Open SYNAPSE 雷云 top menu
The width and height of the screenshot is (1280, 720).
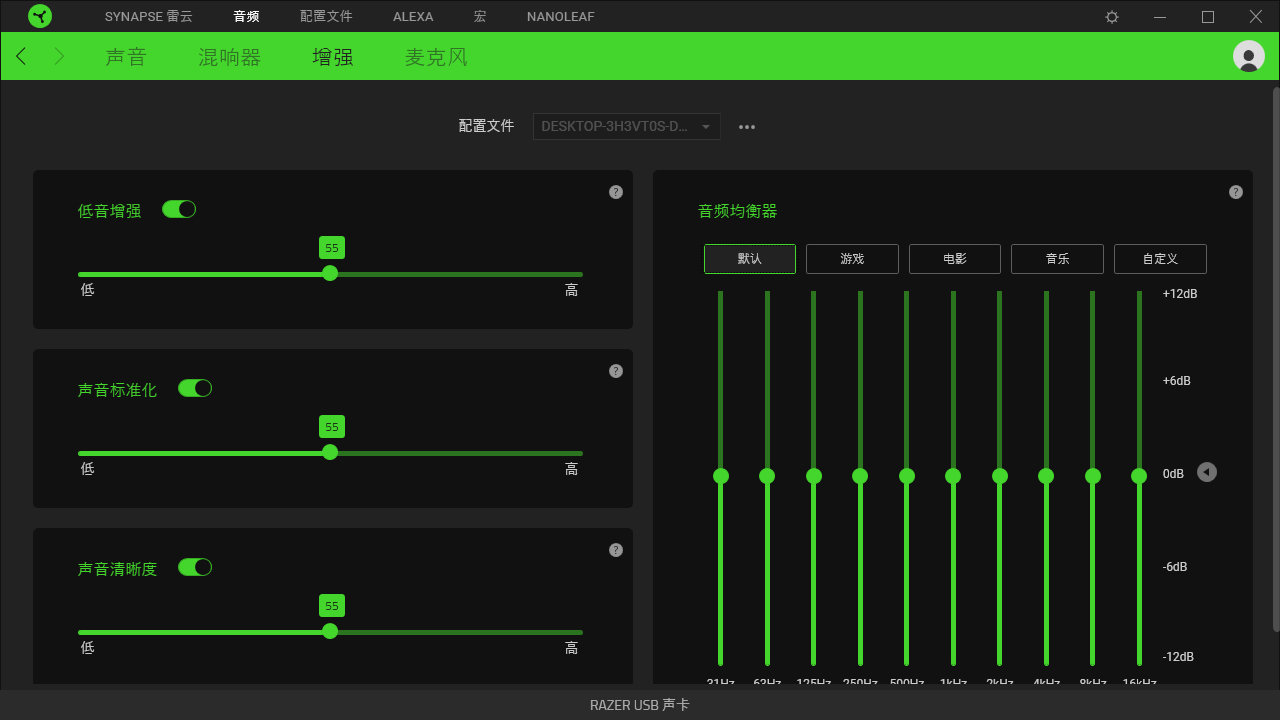[149, 17]
